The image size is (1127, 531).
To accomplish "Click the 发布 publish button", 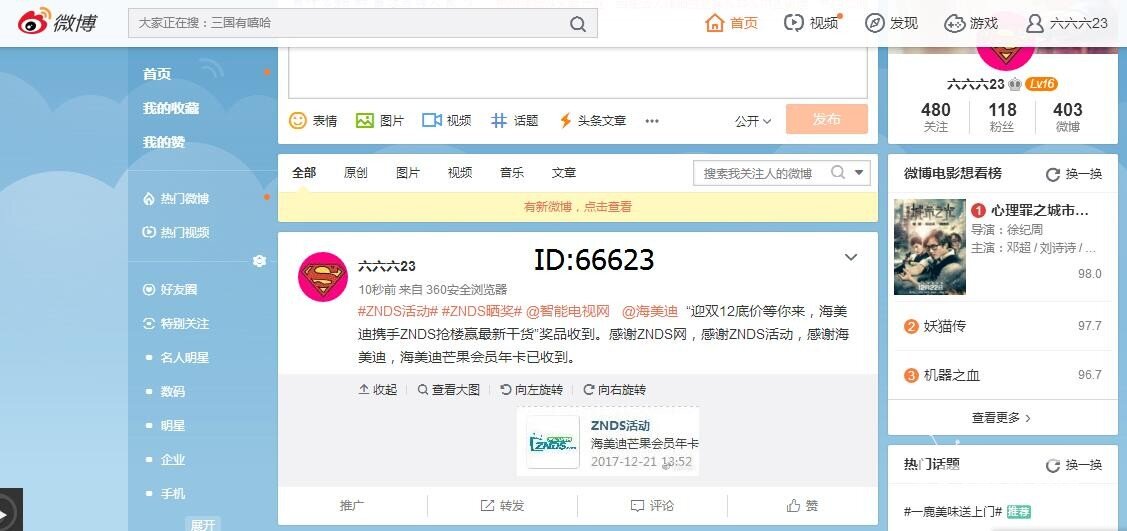I will click(x=827, y=119).
